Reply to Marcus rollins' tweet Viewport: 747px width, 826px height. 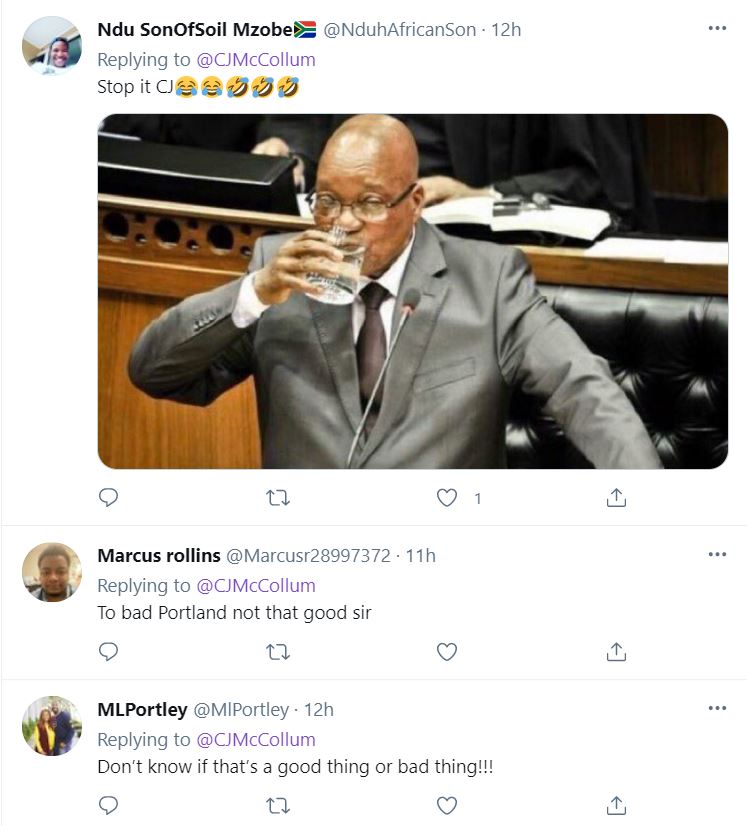point(109,652)
